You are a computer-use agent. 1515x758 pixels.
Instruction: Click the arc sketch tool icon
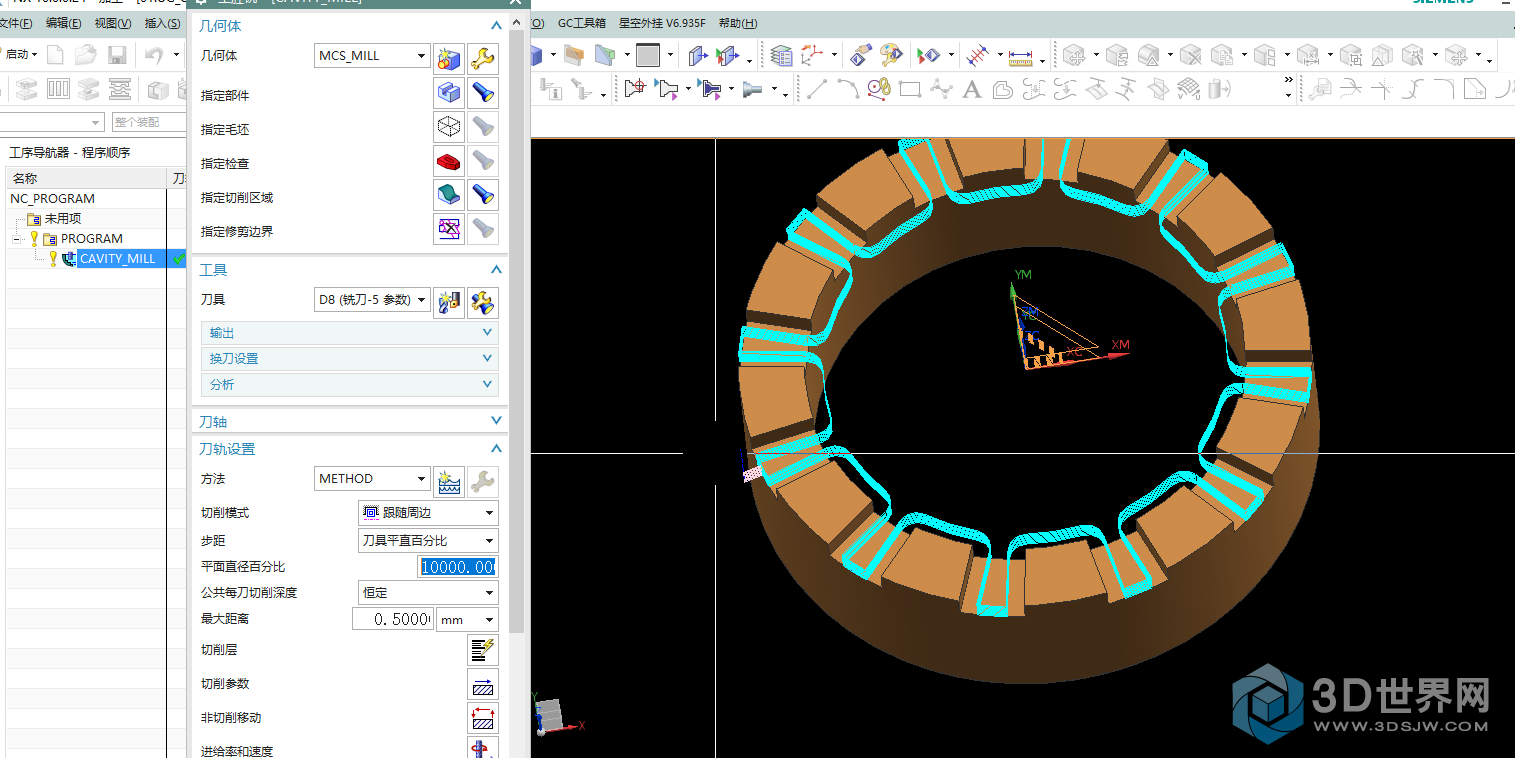pyautogui.click(x=847, y=90)
